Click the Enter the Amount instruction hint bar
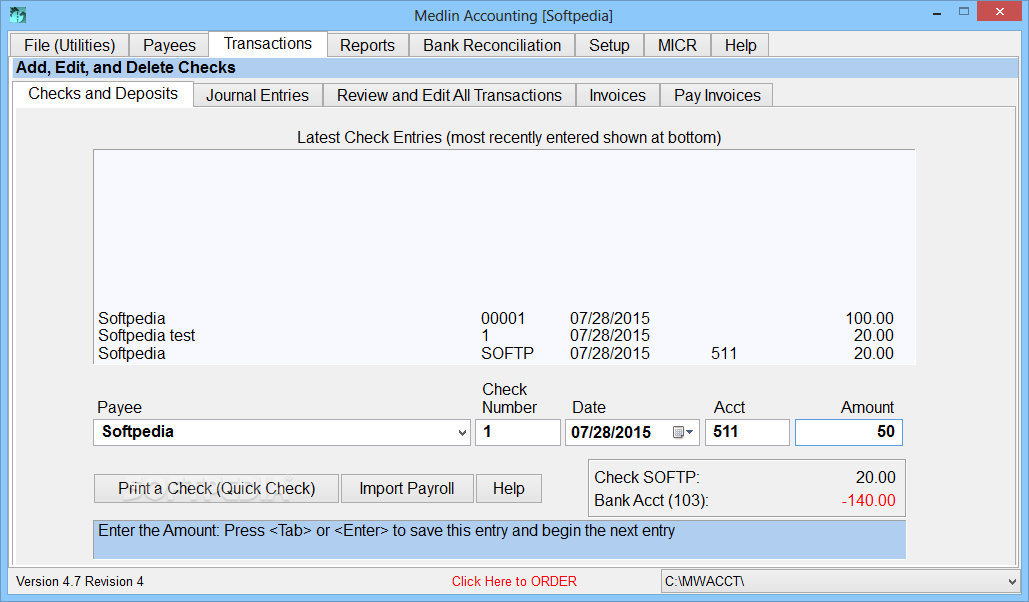The image size is (1029, 602). (x=499, y=539)
